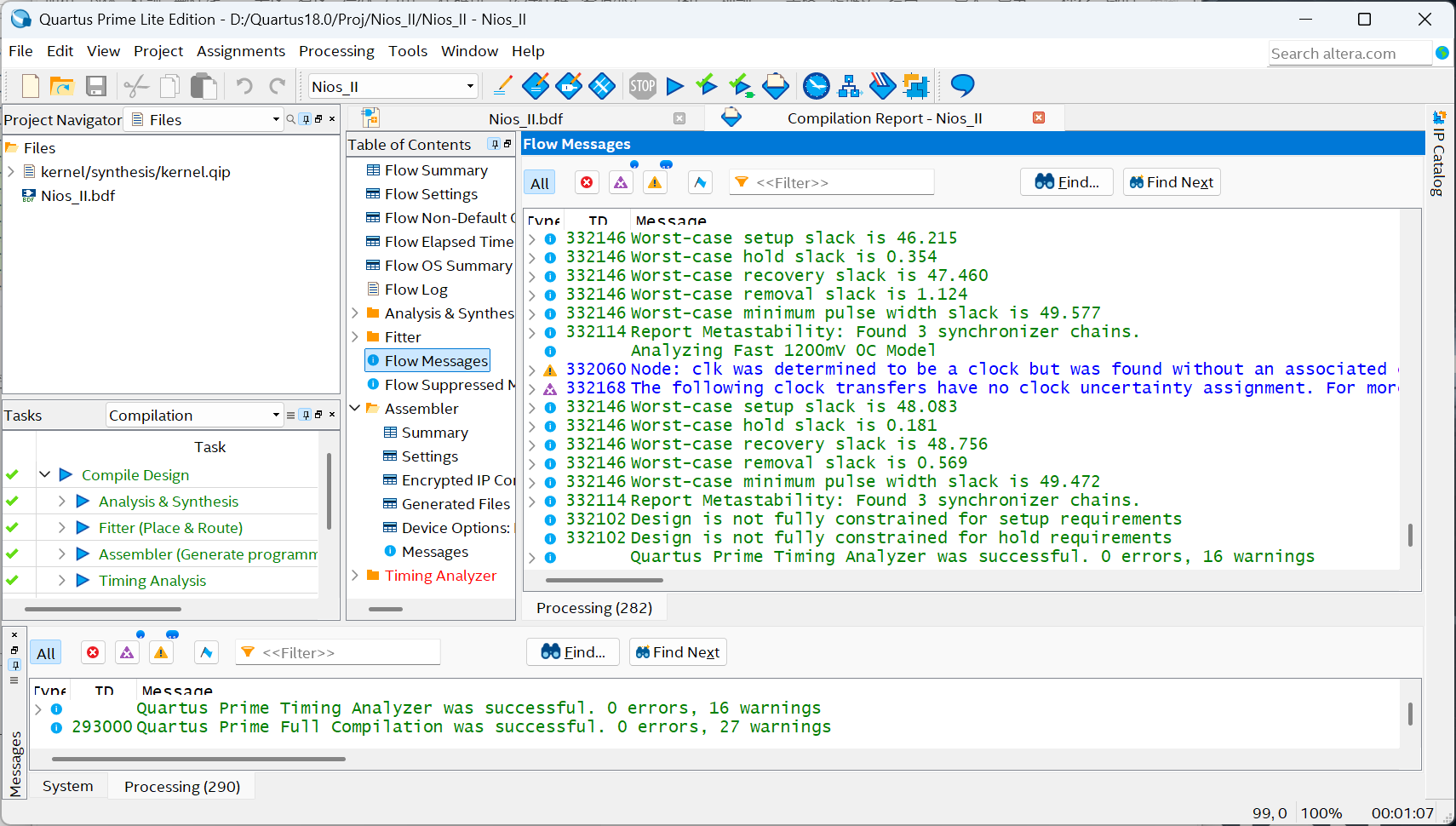Toggle critical warning filter in bottom Messages
This screenshot has height=826, width=1456.
click(127, 652)
